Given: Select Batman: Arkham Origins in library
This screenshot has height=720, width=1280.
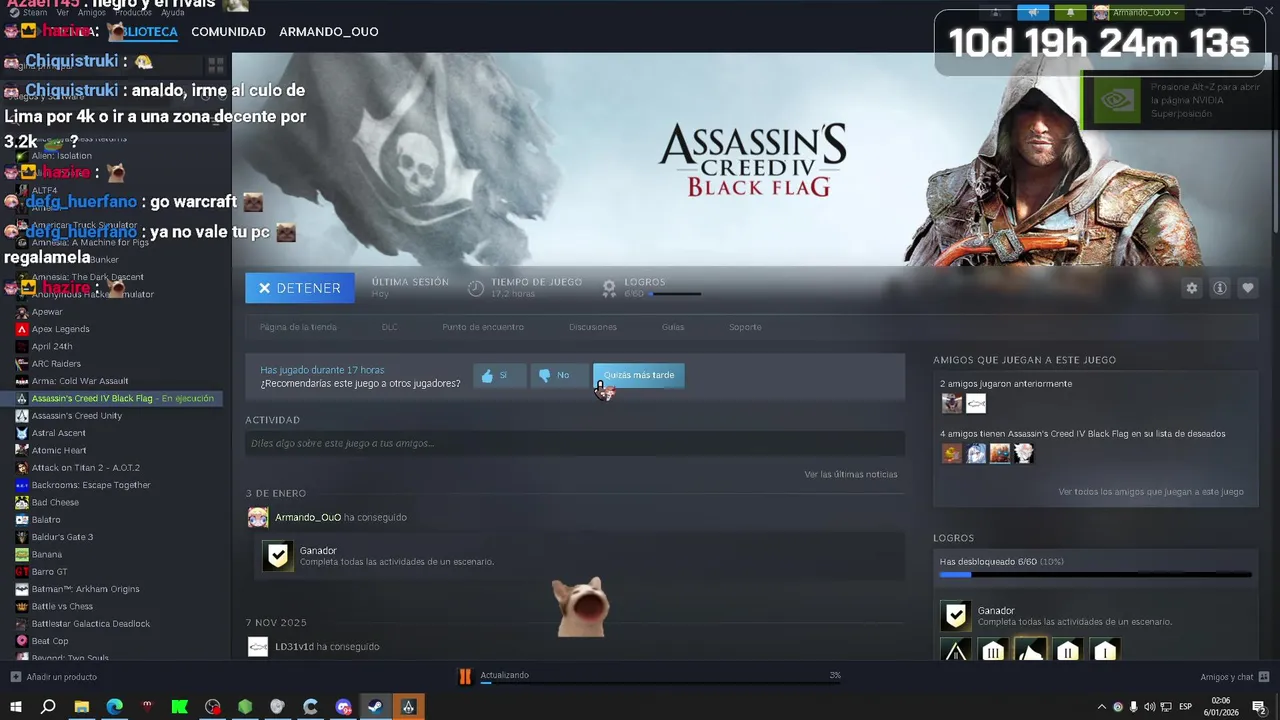Looking at the screenshot, I should click(x=85, y=589).
